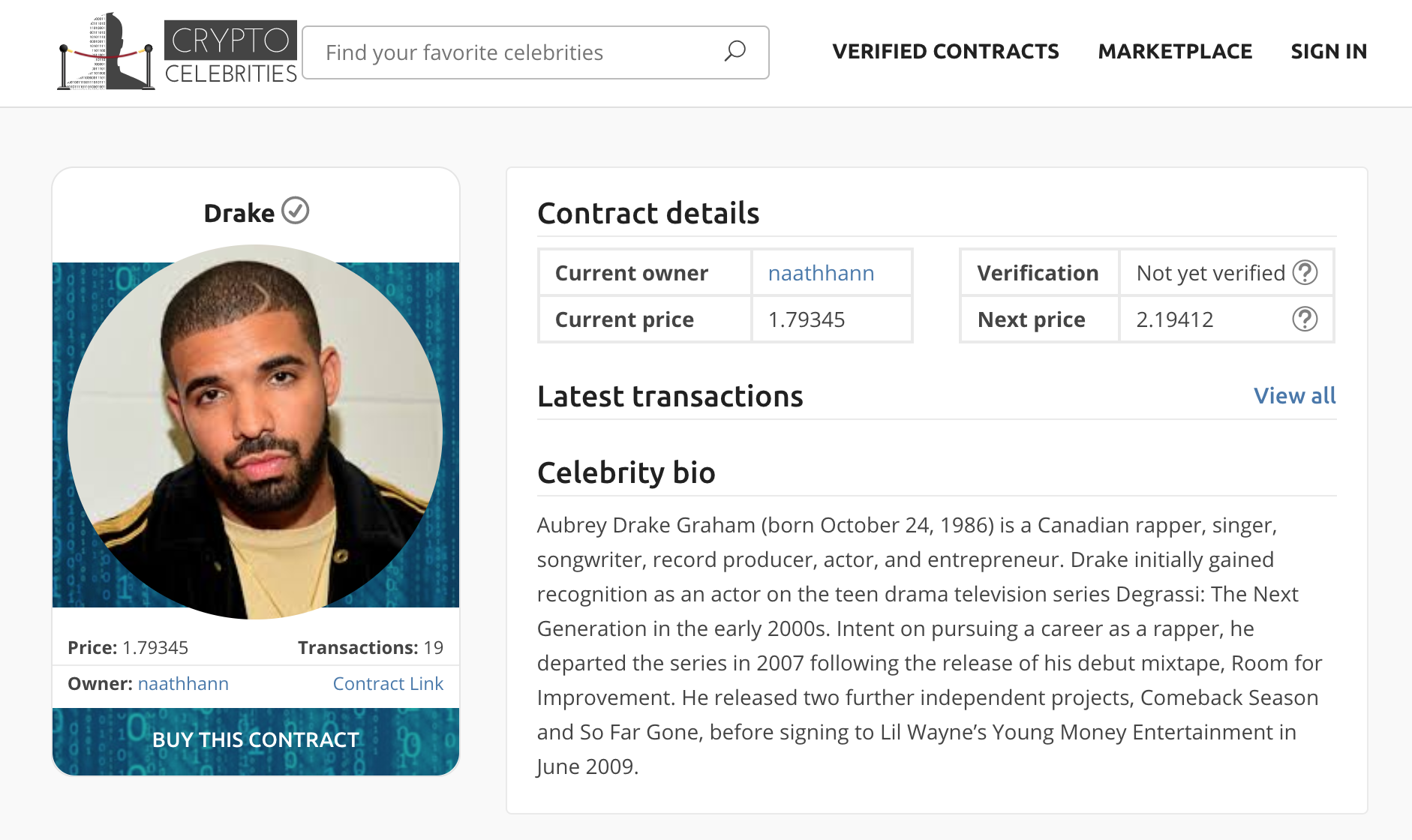The width and height of the screenshot is (1412, 840).
Task: Open the Contract Link on Drake's card
Action: click(x=387, y=683)
